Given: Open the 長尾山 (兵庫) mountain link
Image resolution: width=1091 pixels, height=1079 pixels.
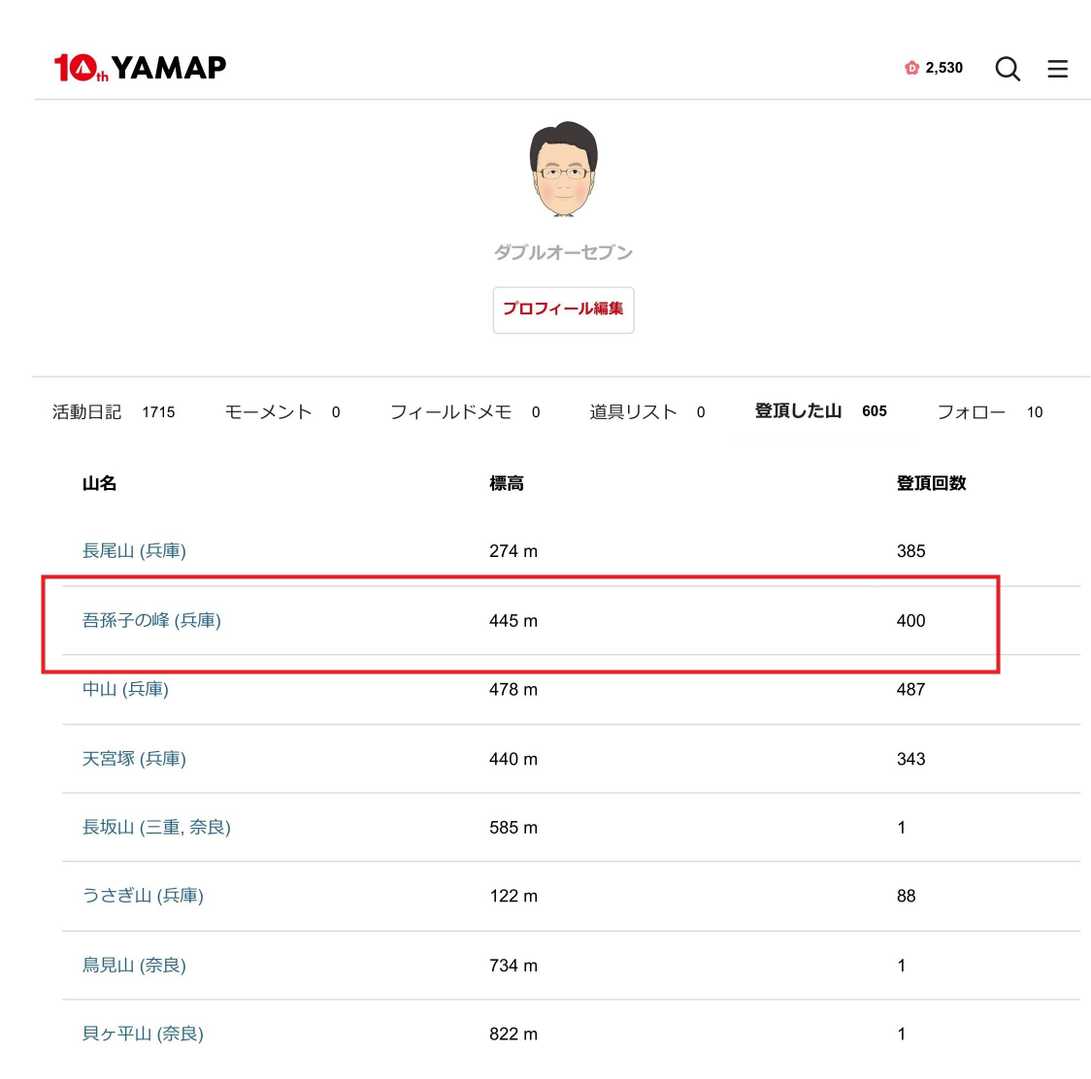Looking at the screenshot, I should tap(134, 551).
